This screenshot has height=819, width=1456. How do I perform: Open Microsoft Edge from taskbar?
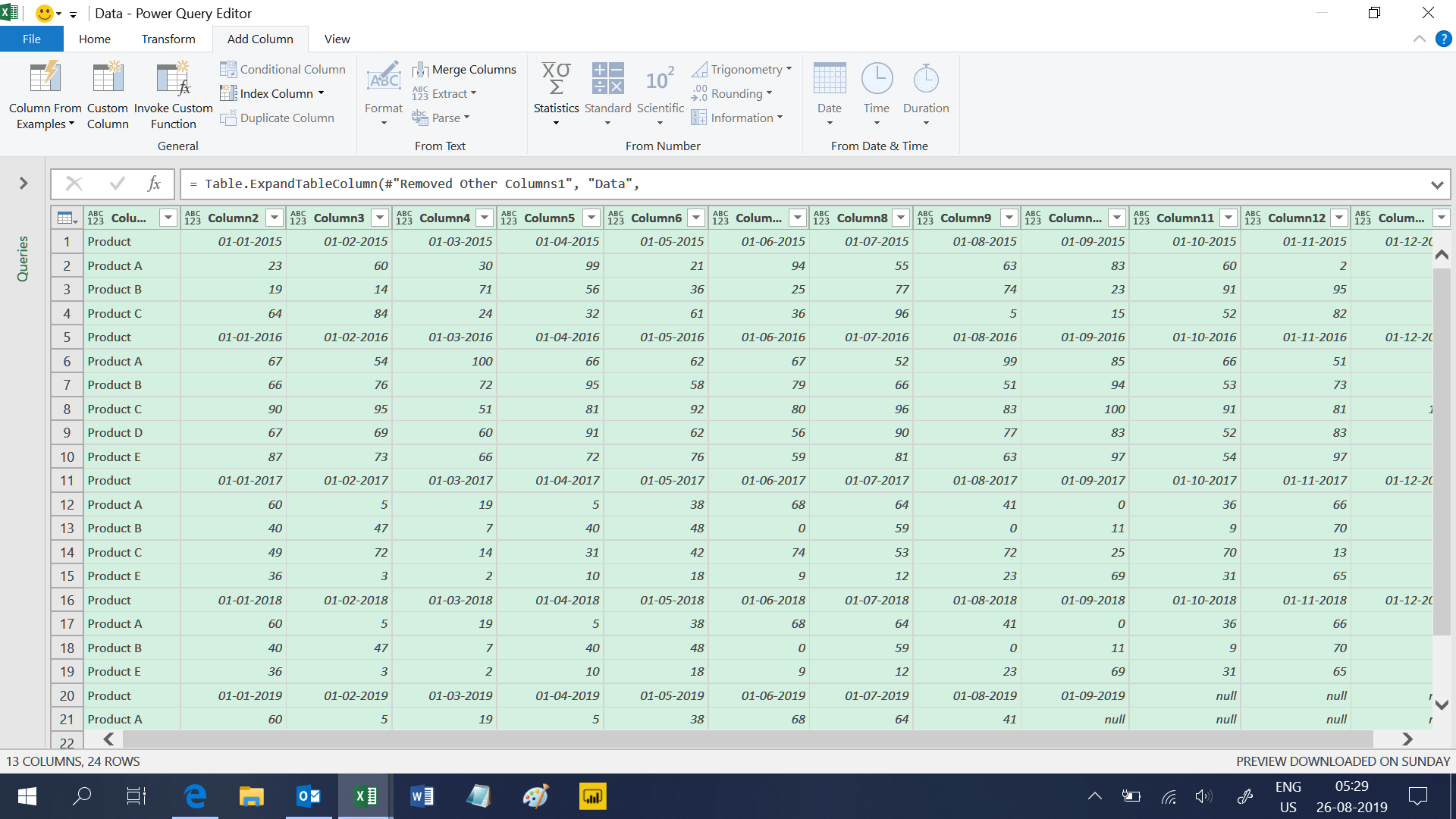pyautogui.click(x=195, y=796)
